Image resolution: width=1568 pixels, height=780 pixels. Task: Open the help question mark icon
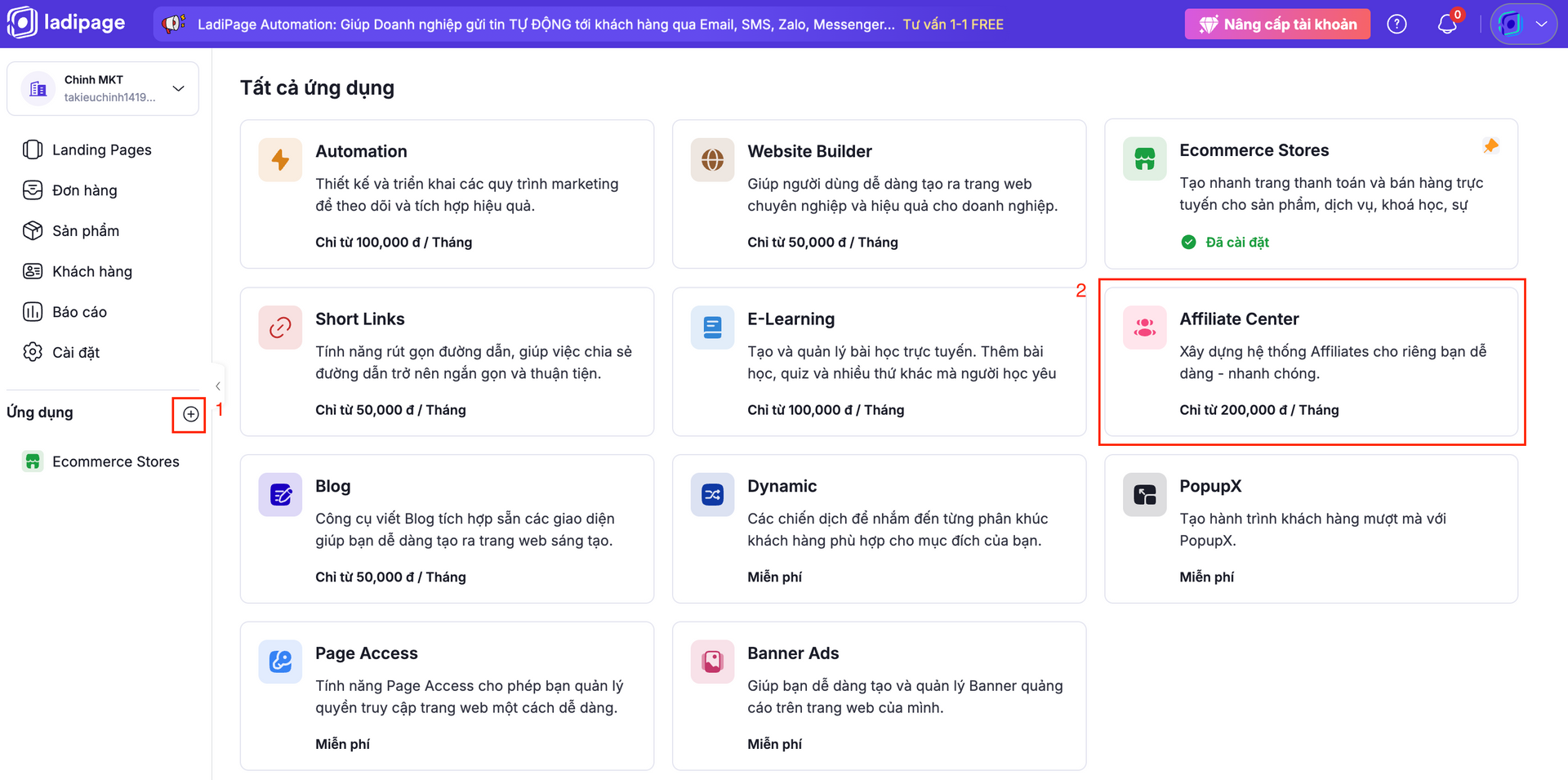pyautogui.click(x=1396, y=25)
